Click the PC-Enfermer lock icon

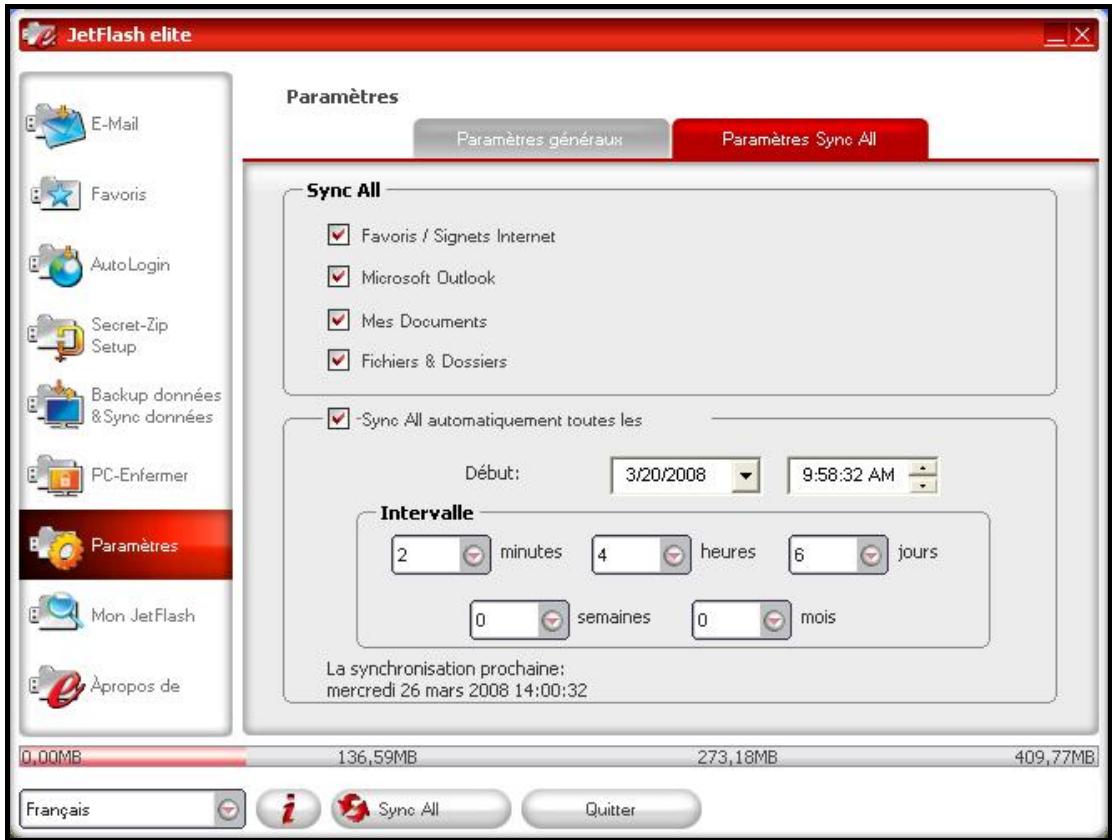click(x=56, y=475)
